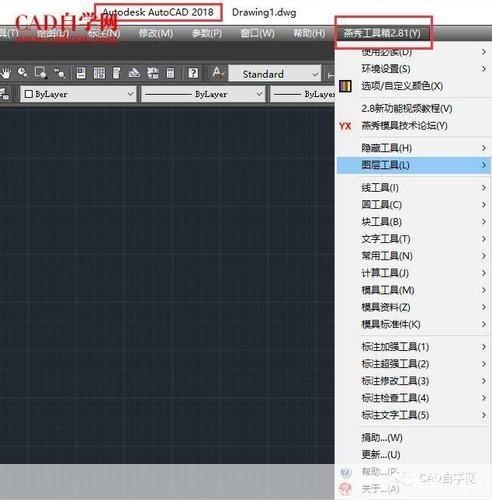Open the Text Style icon
The width and height of the screenshot is (492, 500).
click(x=217, y=73)
